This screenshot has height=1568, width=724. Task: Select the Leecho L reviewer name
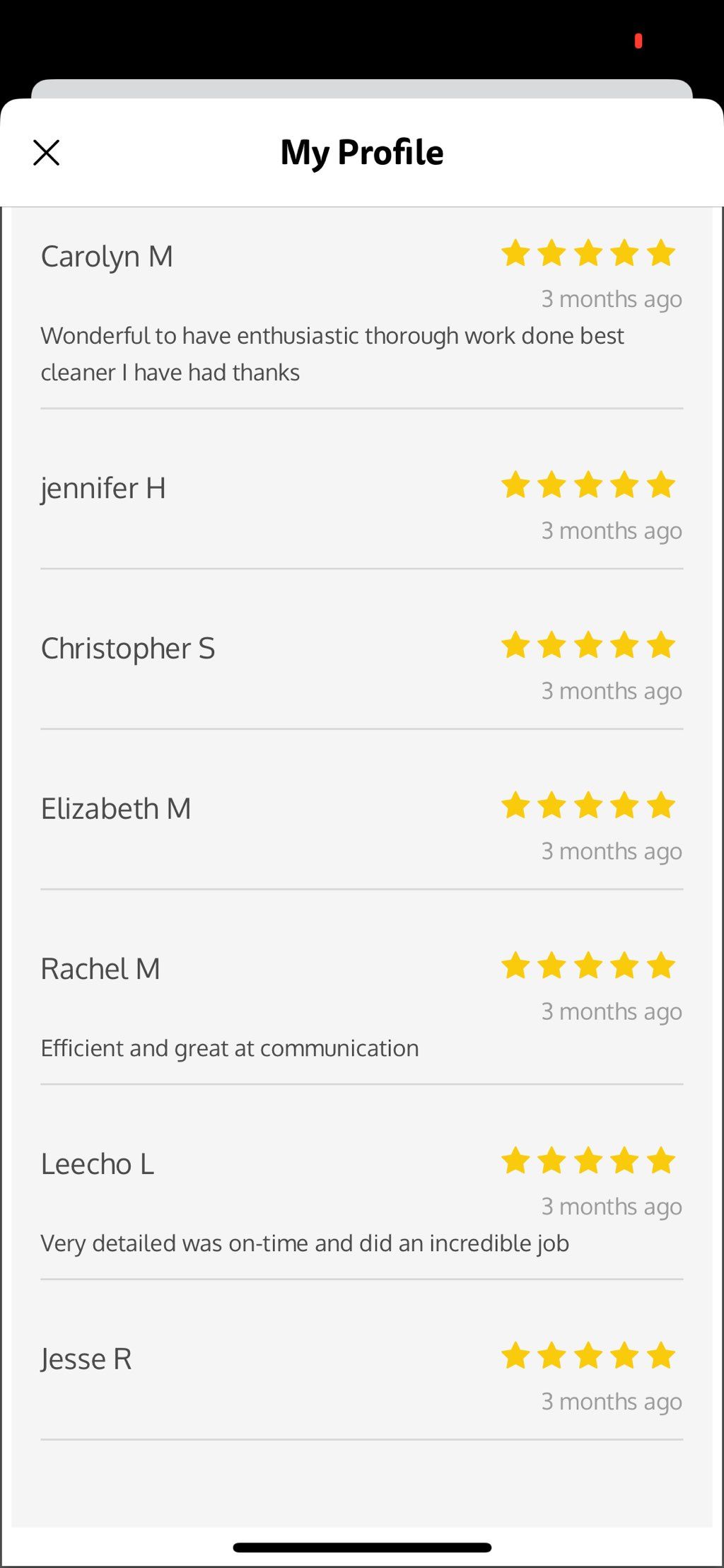[98, 1164]
